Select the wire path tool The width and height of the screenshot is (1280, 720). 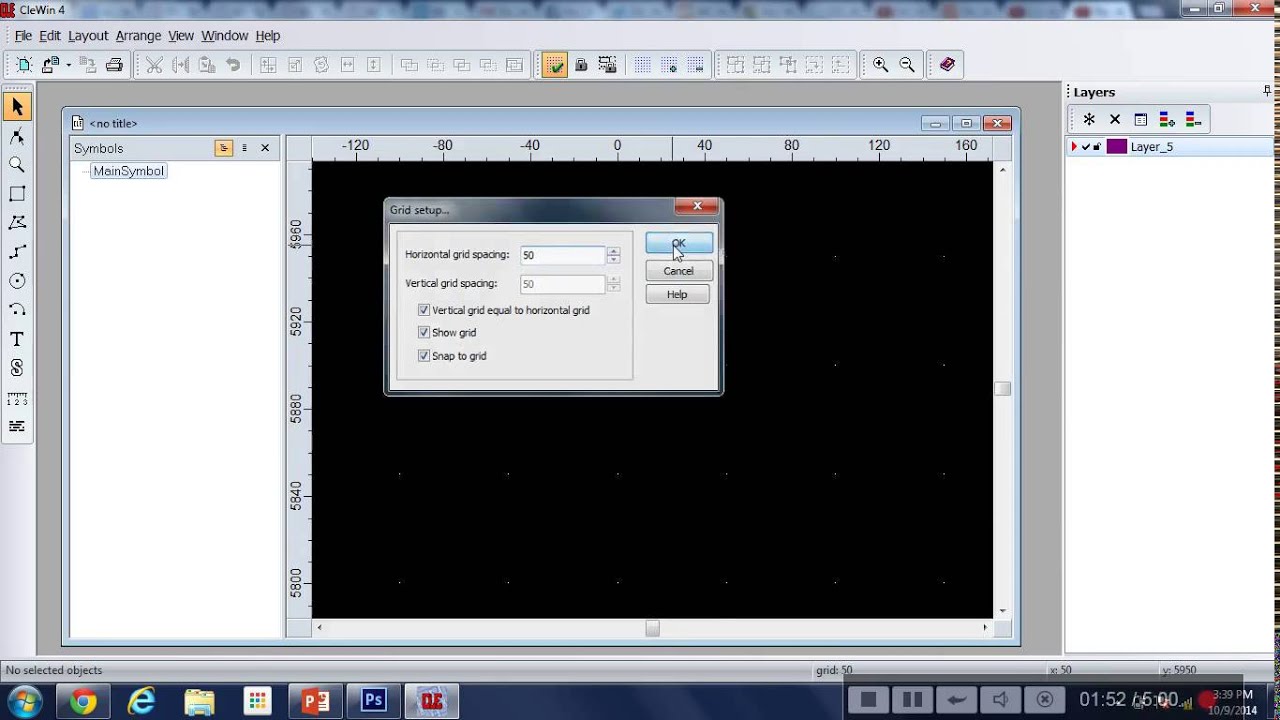tap(16, 252)
